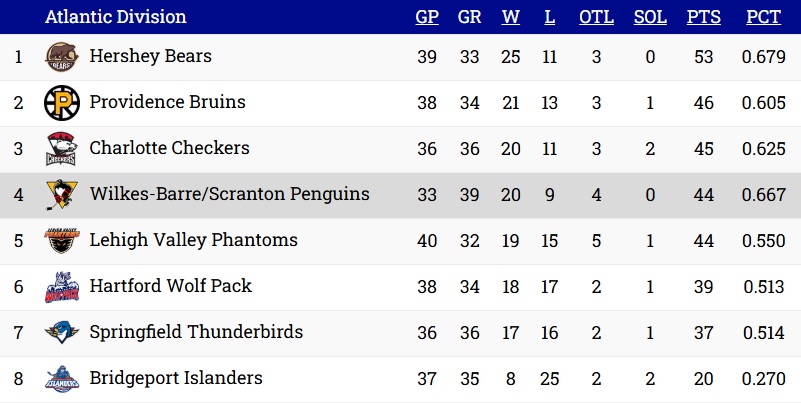Screen dimensions: 801x403
Task: Open Hershey Bears team name
Action: pyautogui.click(x=150, y=56)
